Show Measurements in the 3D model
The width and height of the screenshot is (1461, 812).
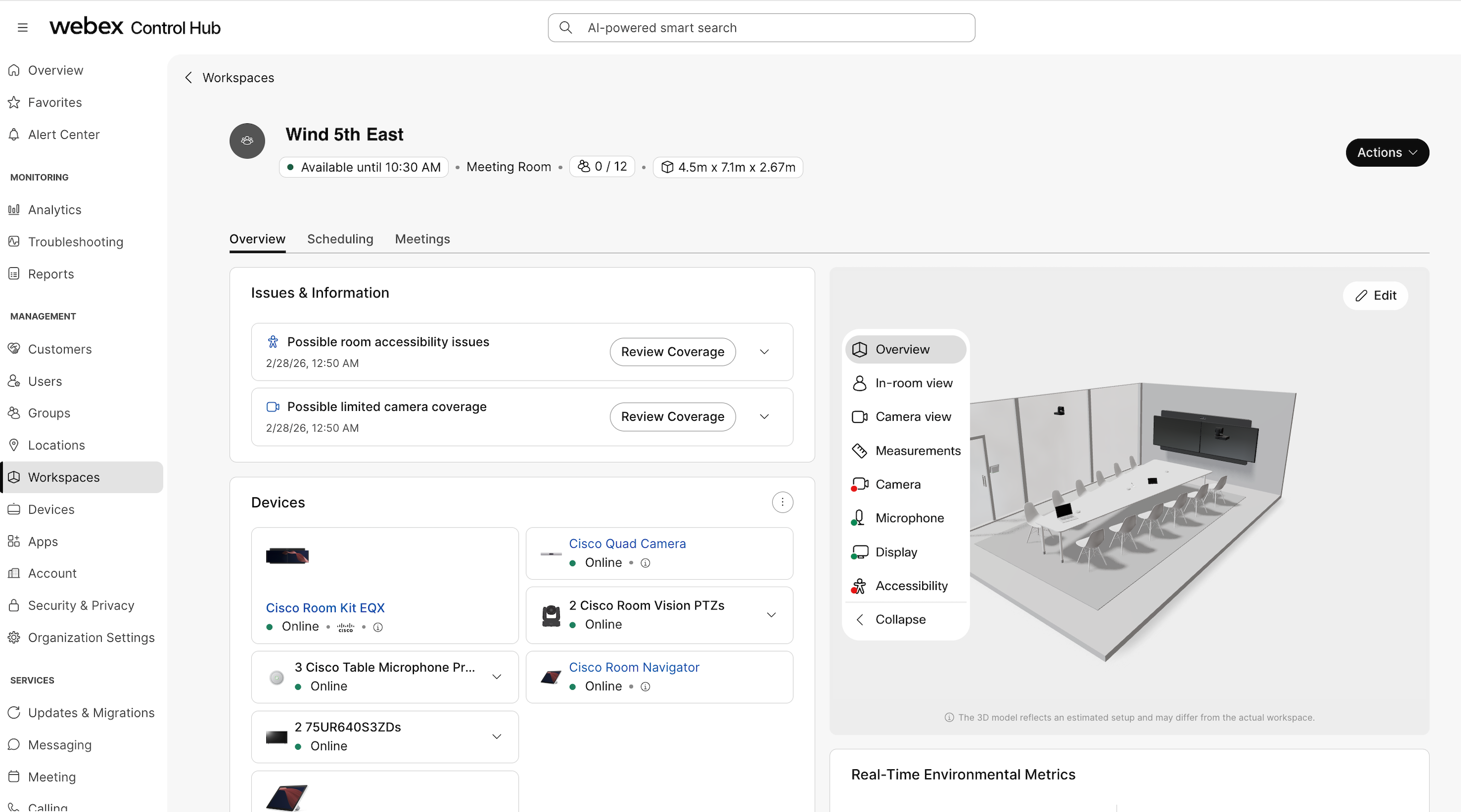coord(905,450)
